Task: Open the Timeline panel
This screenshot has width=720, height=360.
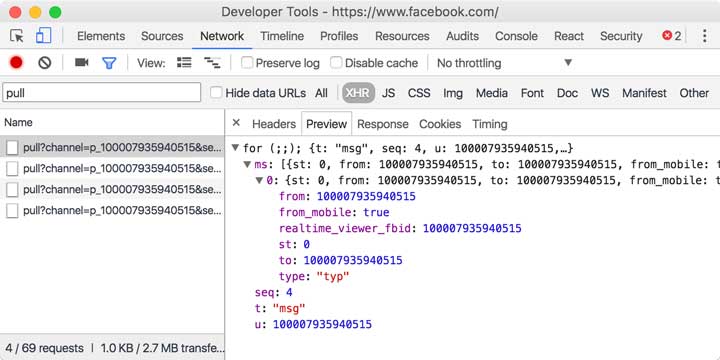Action: pos(282,36)
